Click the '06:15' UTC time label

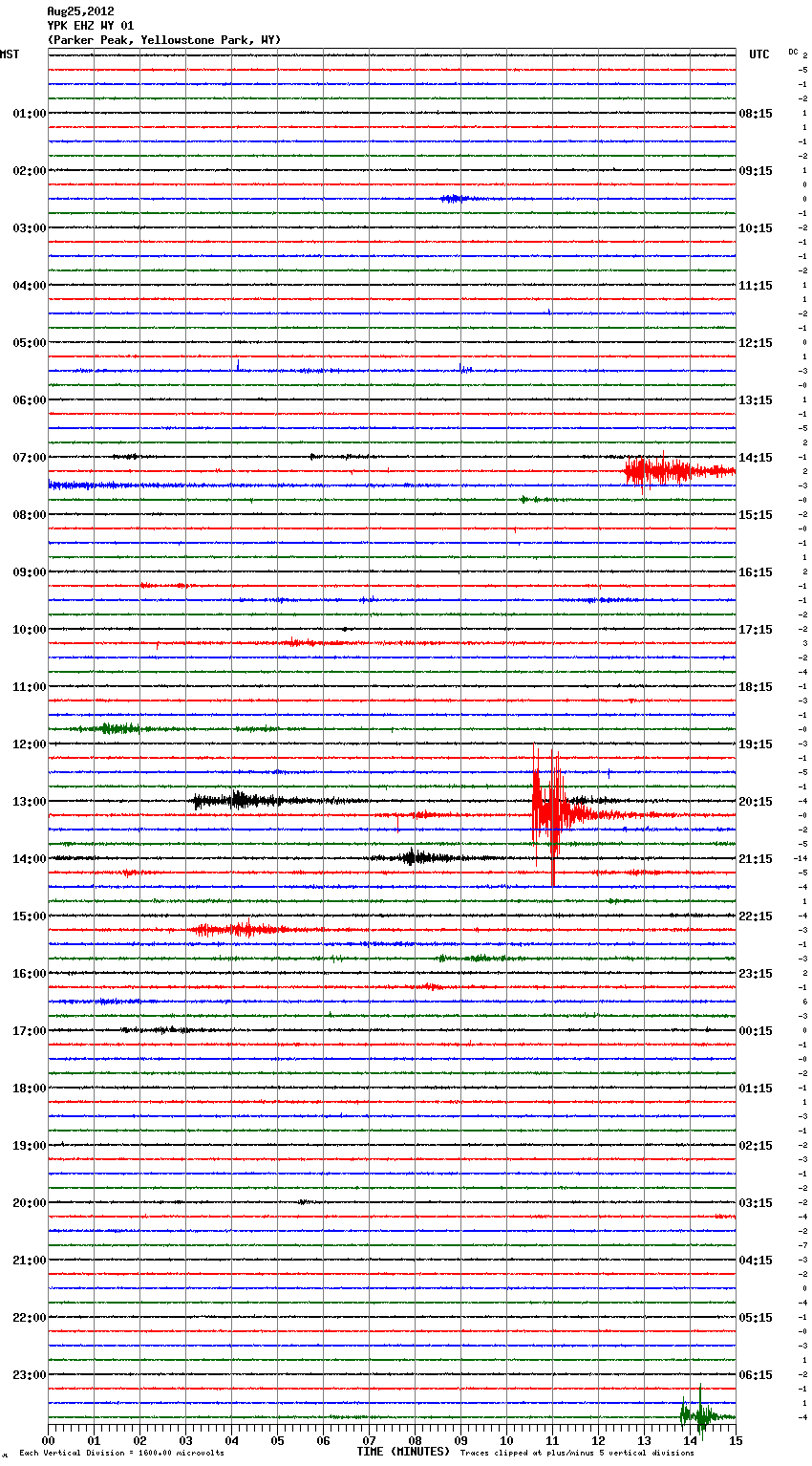tap(756, 1375)
